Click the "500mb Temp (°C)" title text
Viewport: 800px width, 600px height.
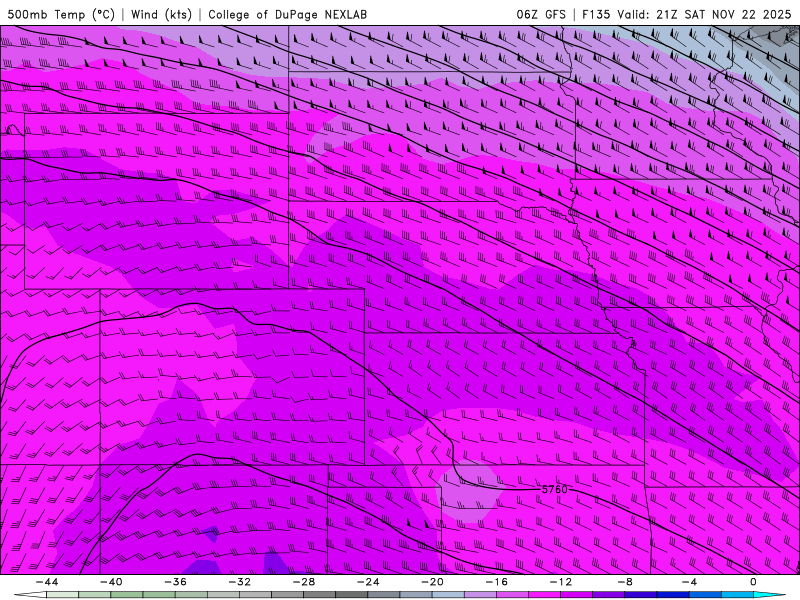(x=61, y=14)
